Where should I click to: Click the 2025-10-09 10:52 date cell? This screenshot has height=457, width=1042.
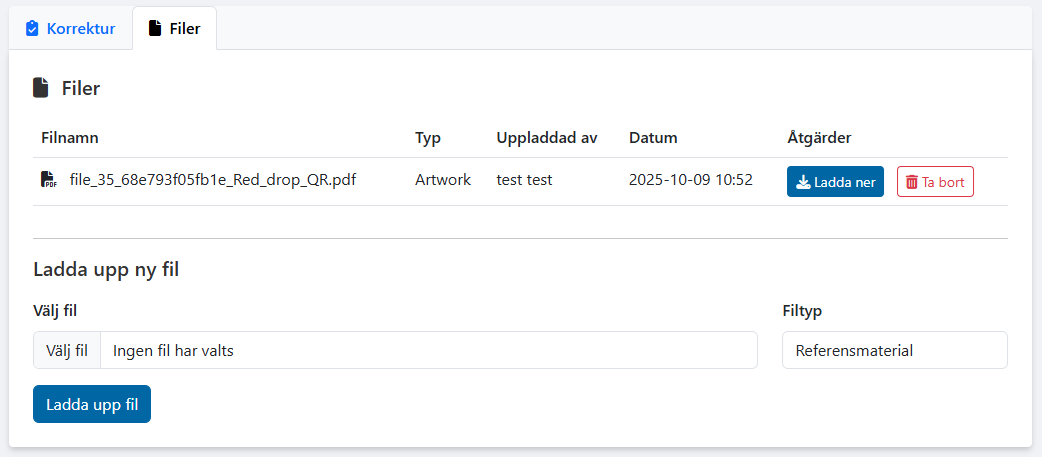click(690, 180)
